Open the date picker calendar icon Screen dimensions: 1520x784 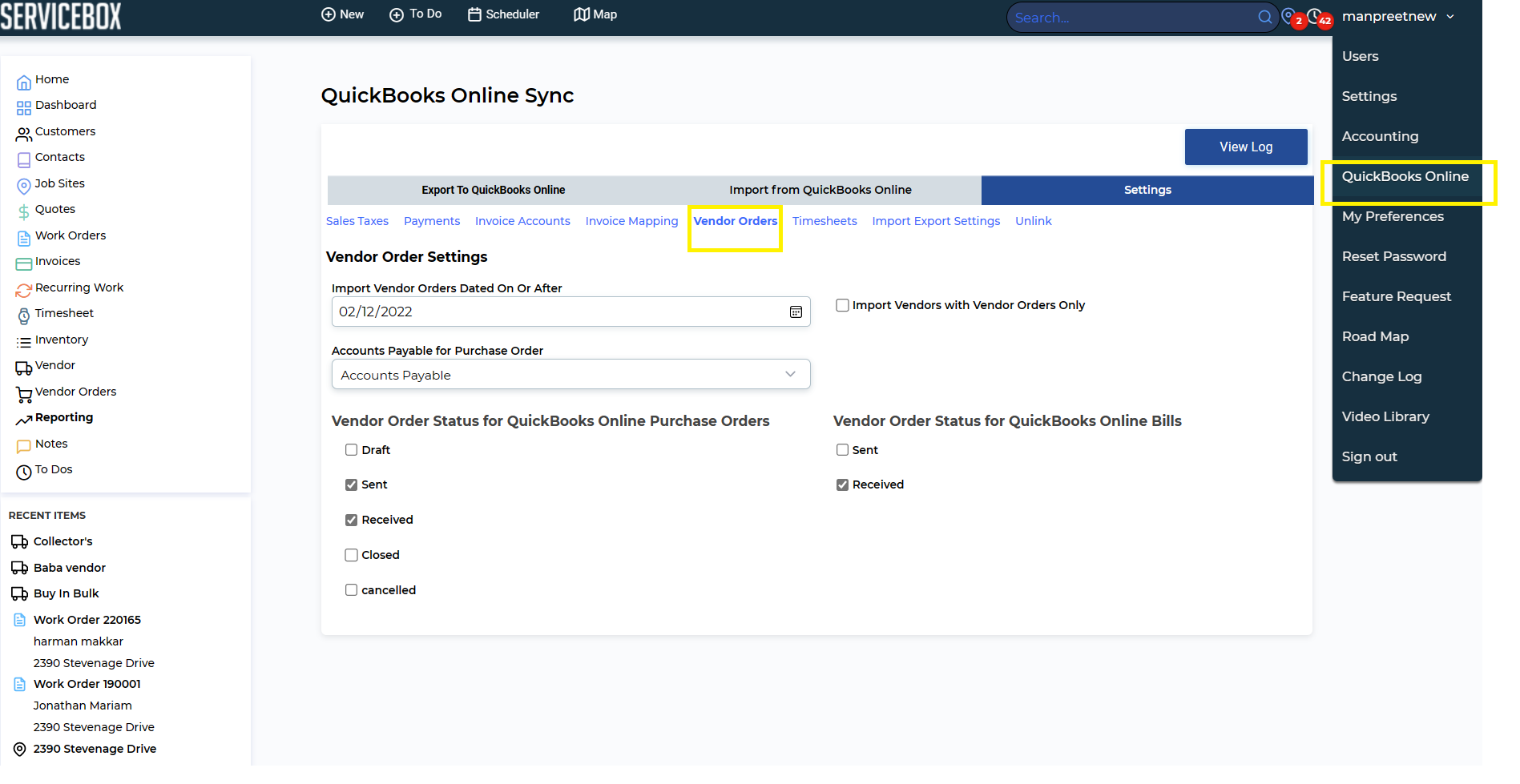point(796,312)
